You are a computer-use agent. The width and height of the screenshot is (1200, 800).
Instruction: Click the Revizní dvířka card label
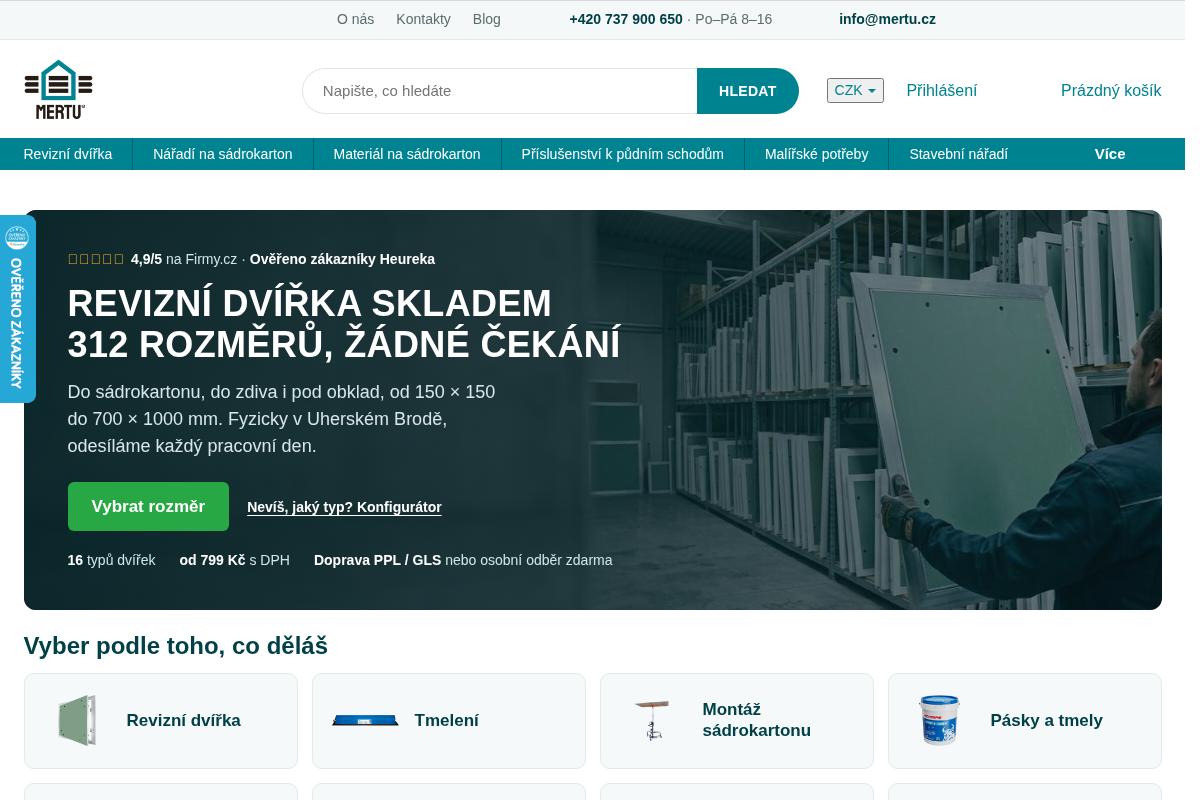(183, 720)
